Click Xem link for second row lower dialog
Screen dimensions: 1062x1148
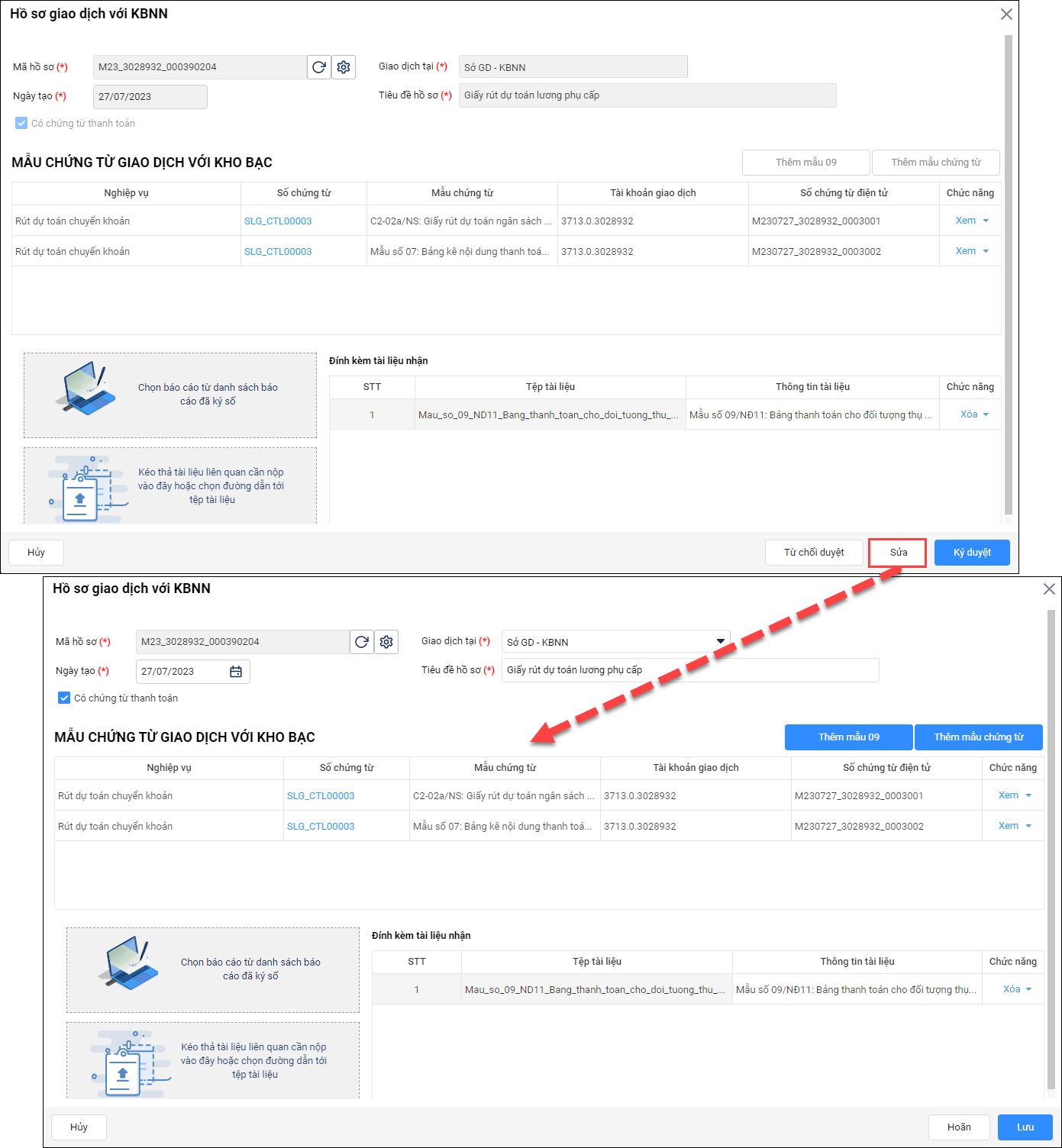(x=1009, y=826)
